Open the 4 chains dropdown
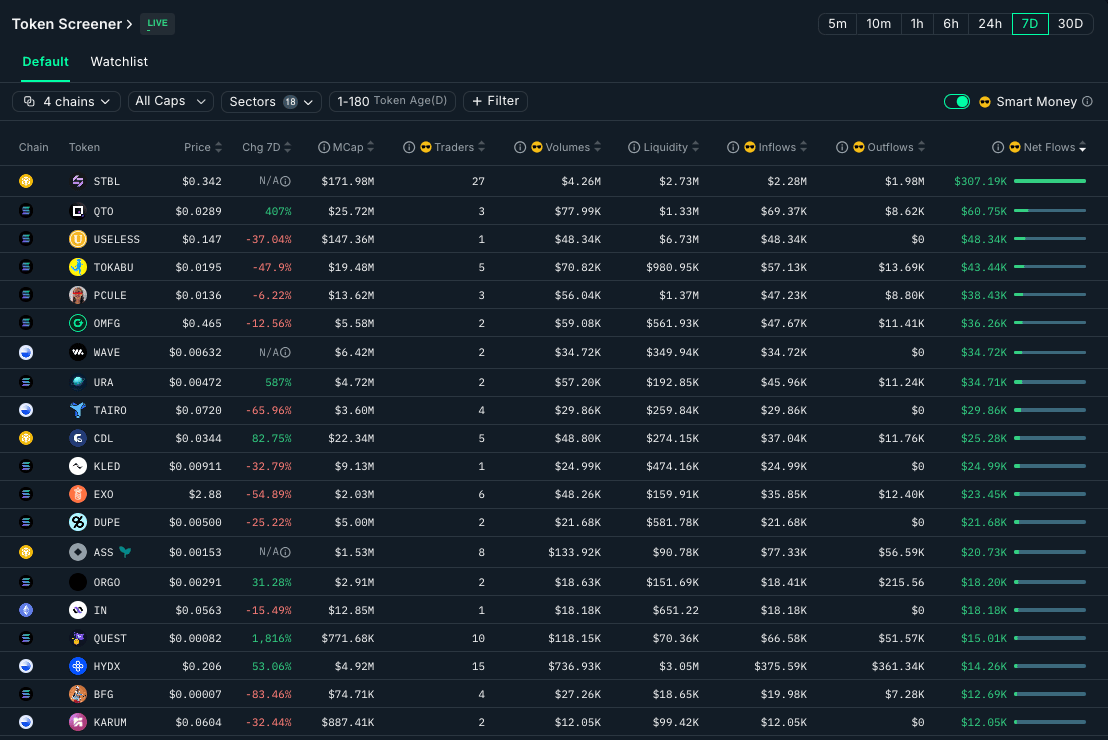1108x740 pixels. coord(66,101)
